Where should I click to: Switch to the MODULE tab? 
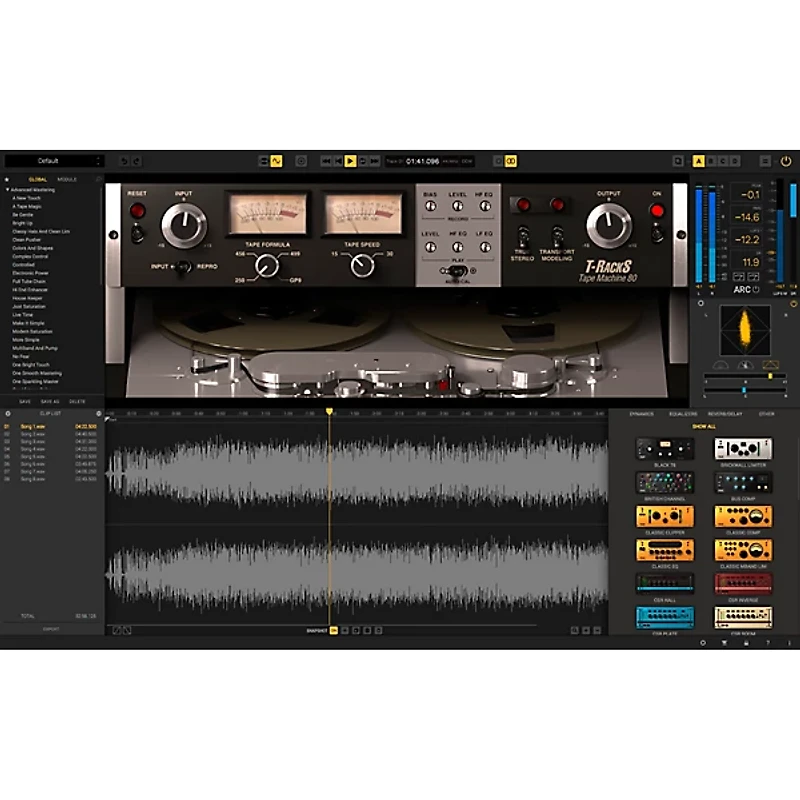click(67, 178)
